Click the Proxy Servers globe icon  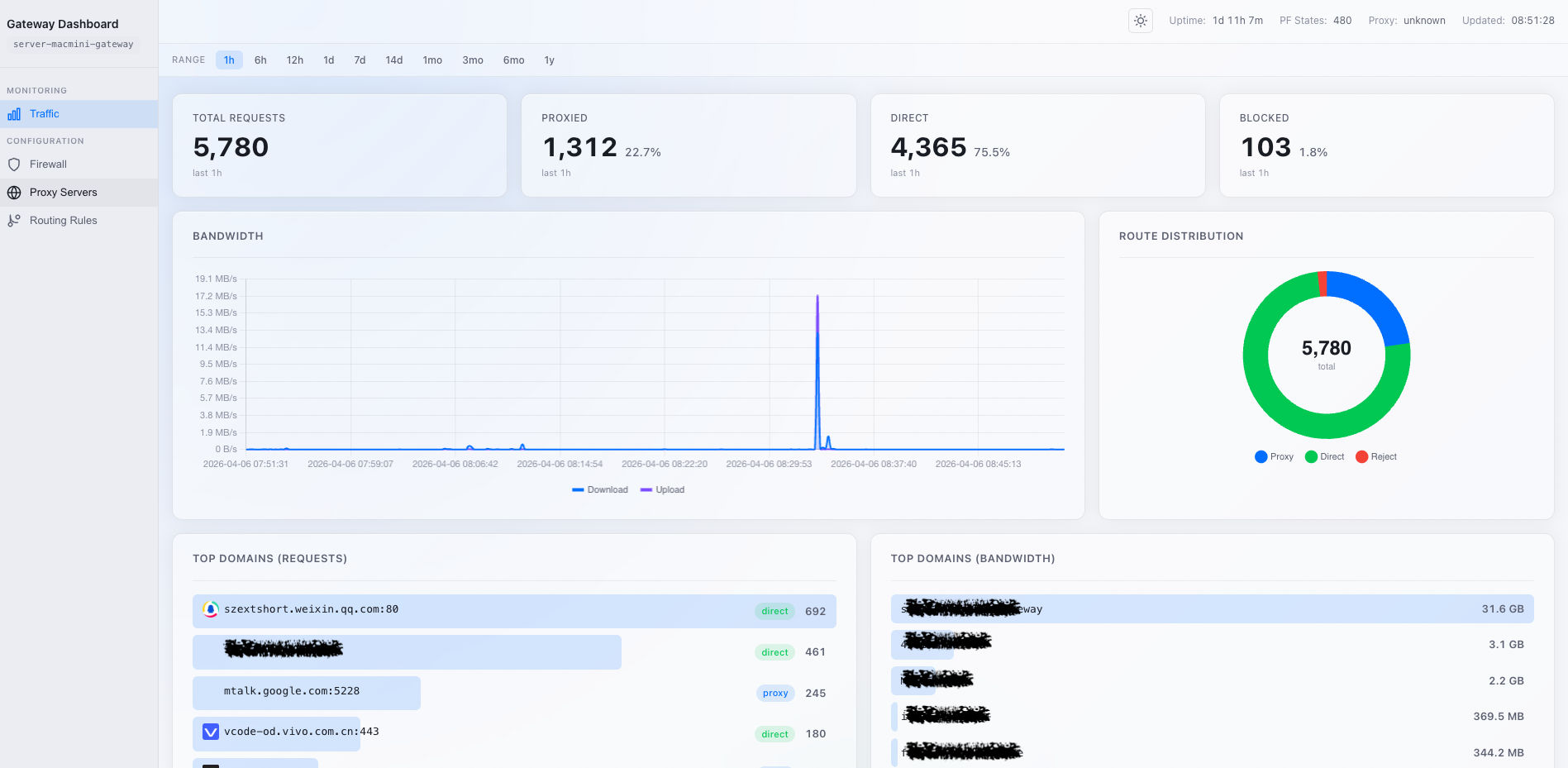click(x=14, y=193)
